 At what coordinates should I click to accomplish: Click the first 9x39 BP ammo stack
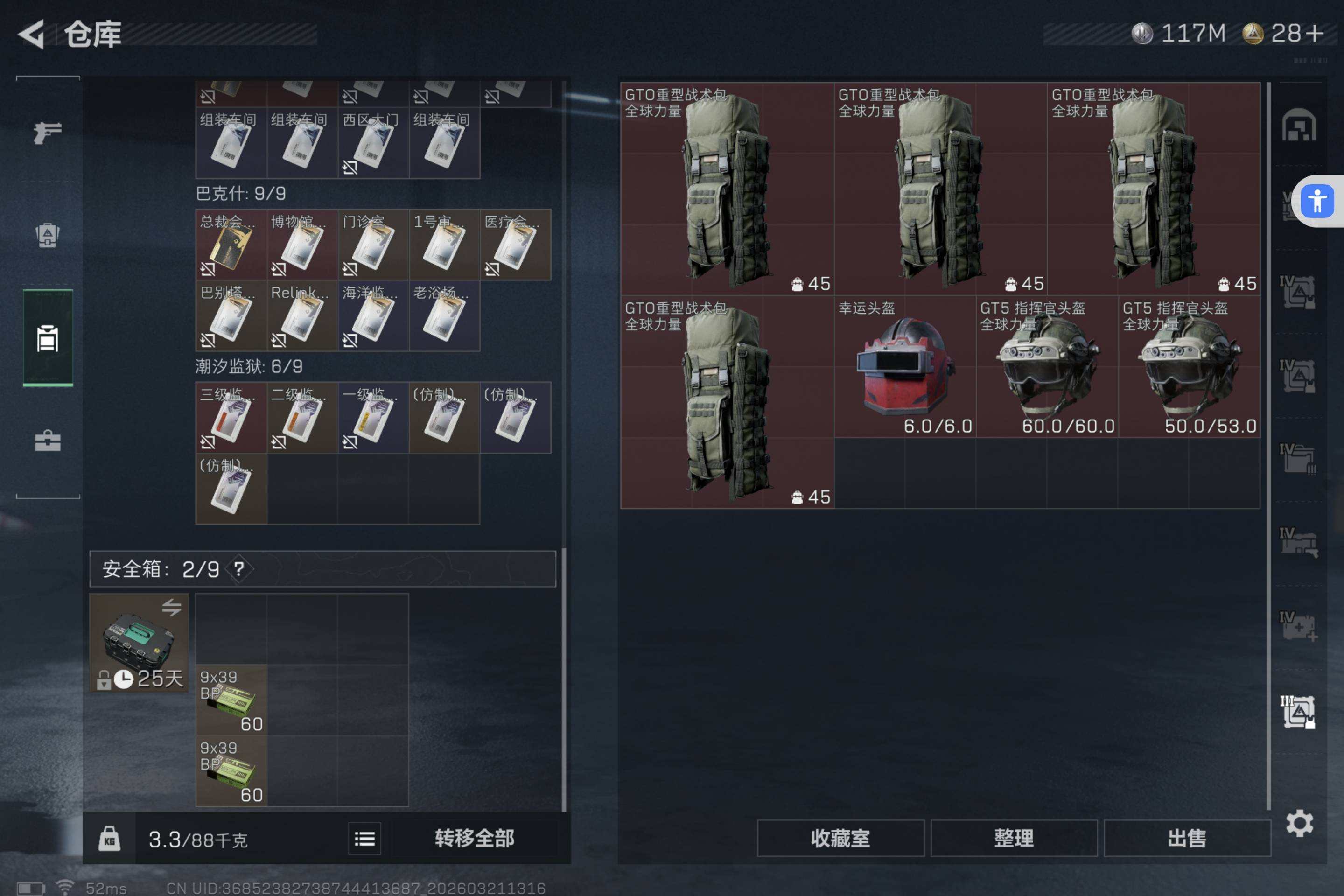(231, 700)
